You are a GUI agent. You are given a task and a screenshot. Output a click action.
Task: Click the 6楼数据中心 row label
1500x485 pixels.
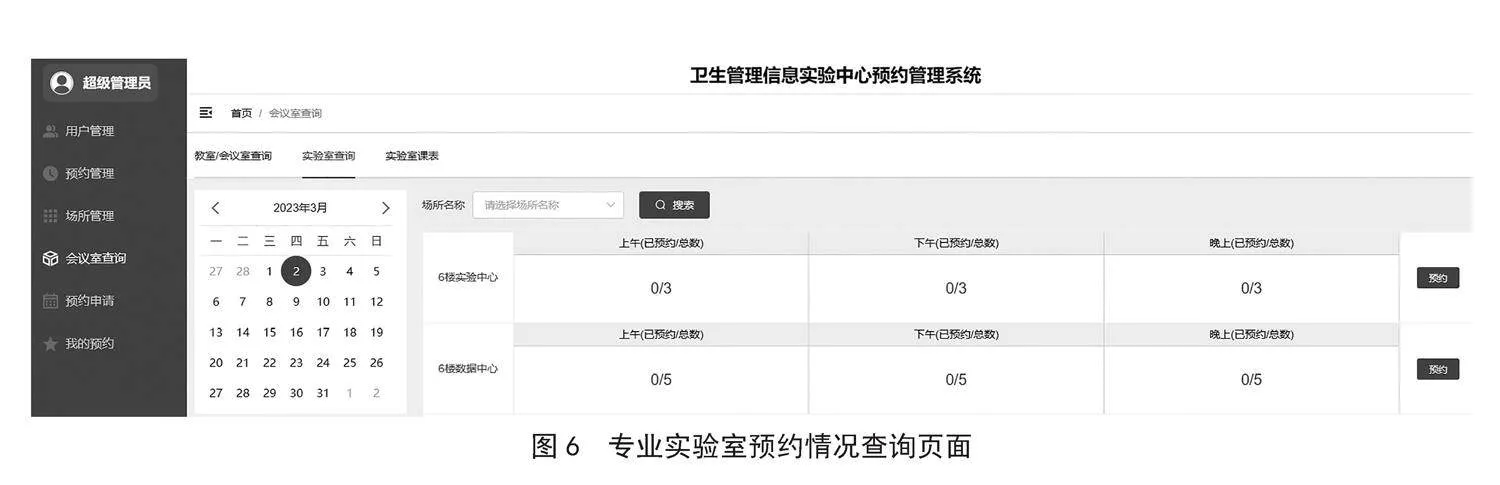[x=468, y=368]
